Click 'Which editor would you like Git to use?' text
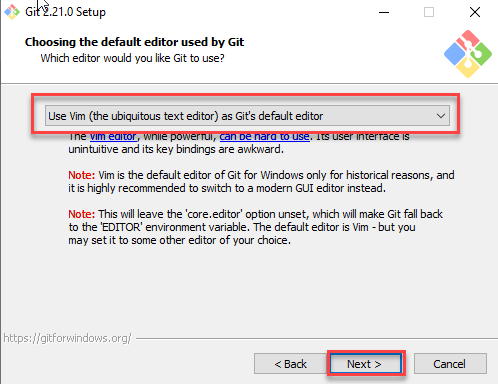 pos(132,58)
